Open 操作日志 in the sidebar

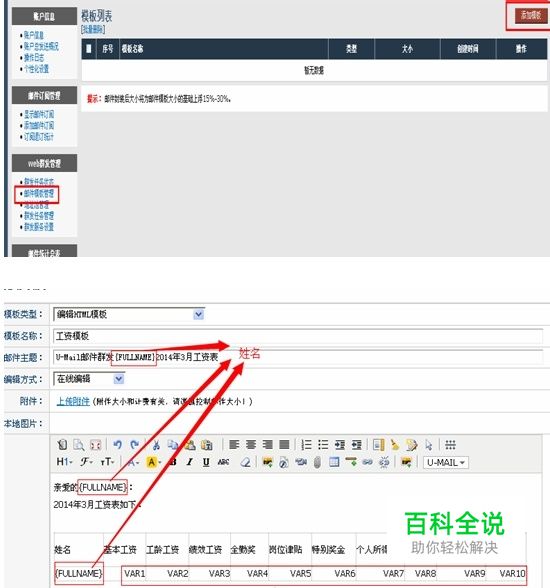pyautogui.click(x=34, y=57)
